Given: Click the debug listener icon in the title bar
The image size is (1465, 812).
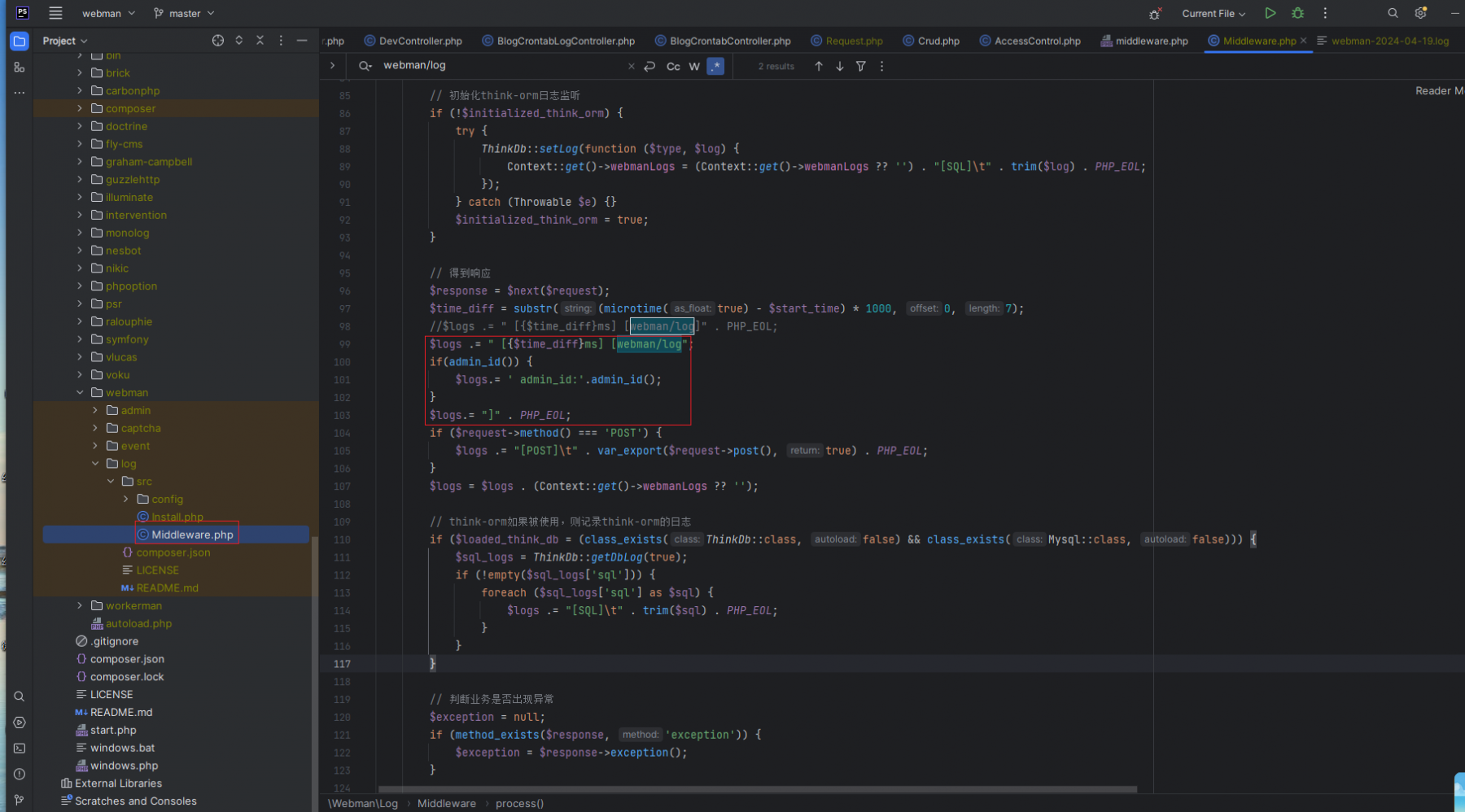Looking at the screenshot, I should pyautogui.click(x=1155, y=13).
